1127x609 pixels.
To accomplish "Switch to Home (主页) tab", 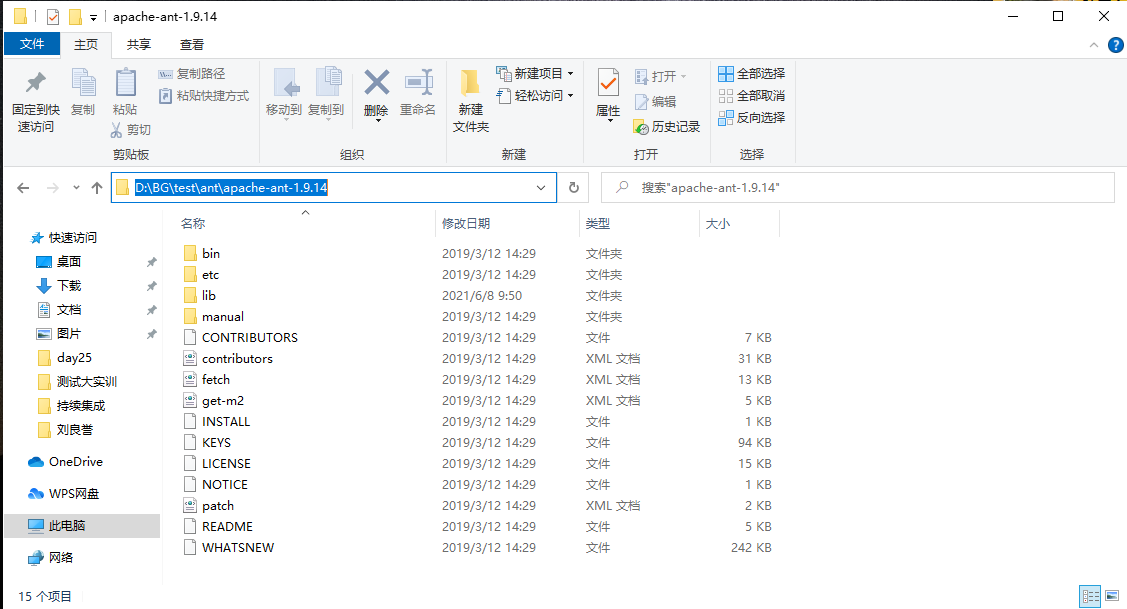I will [x=86, y=45].
